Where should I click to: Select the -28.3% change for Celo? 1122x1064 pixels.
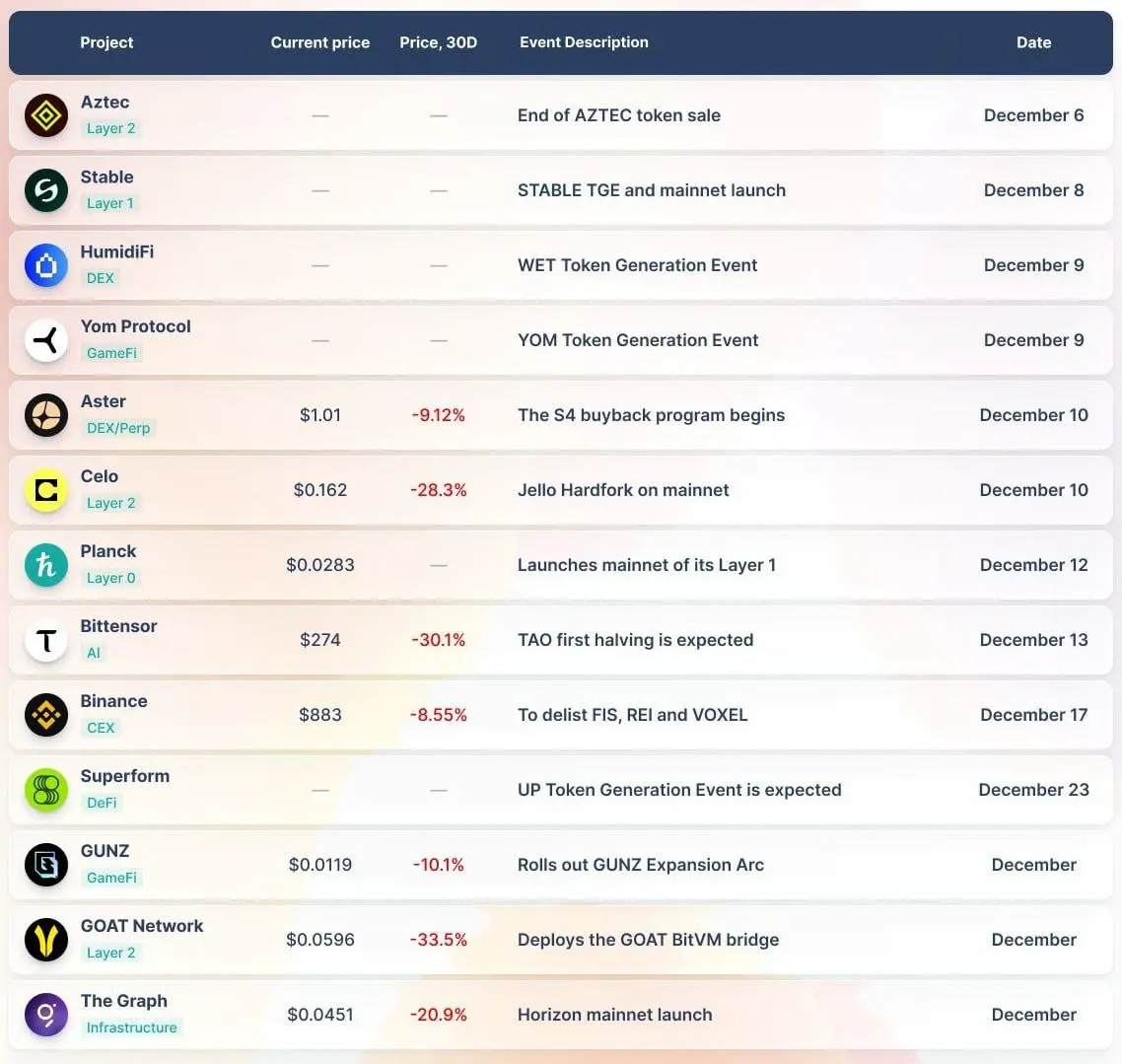point(438,490)
